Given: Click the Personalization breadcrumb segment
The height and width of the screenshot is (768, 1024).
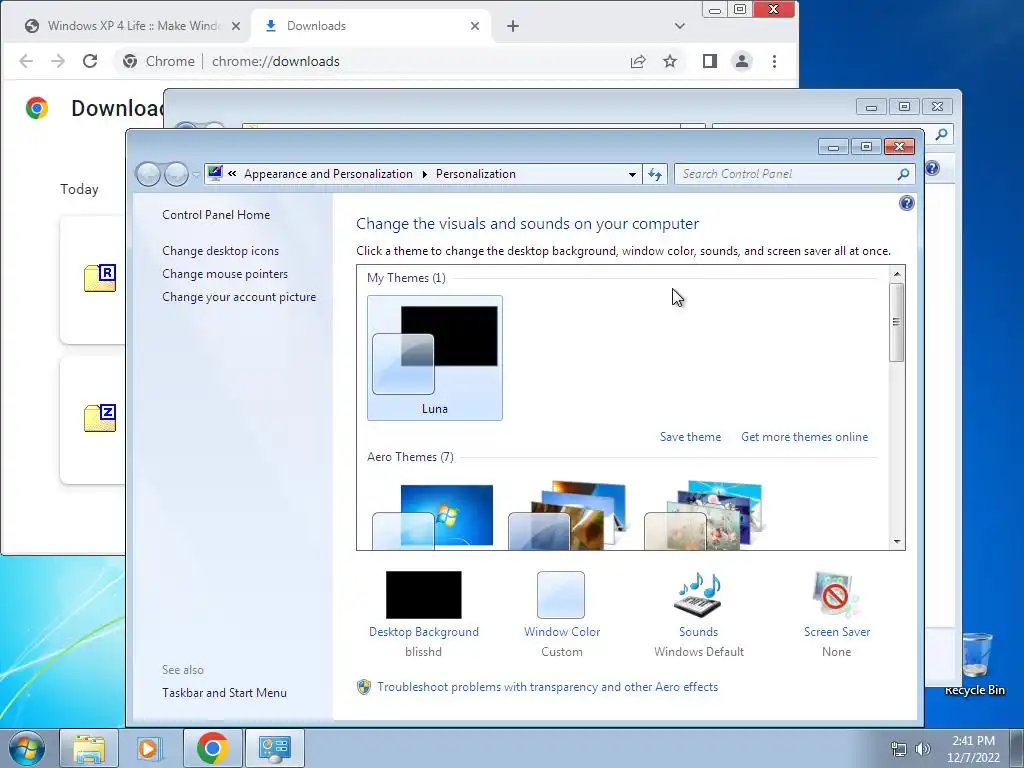Looking at the screenshot, I should (x=475, y=174).
